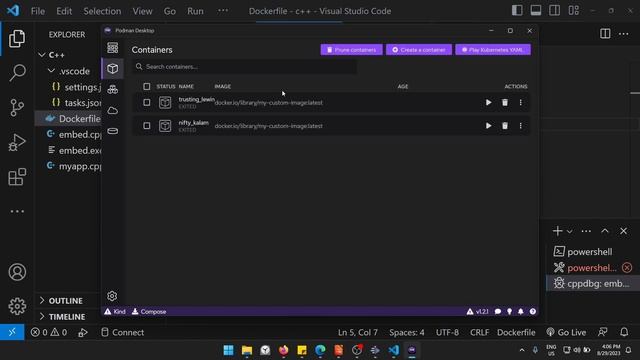640x360 pixels.
Task: Open the Run menu
Action: [x=195, y=11]
